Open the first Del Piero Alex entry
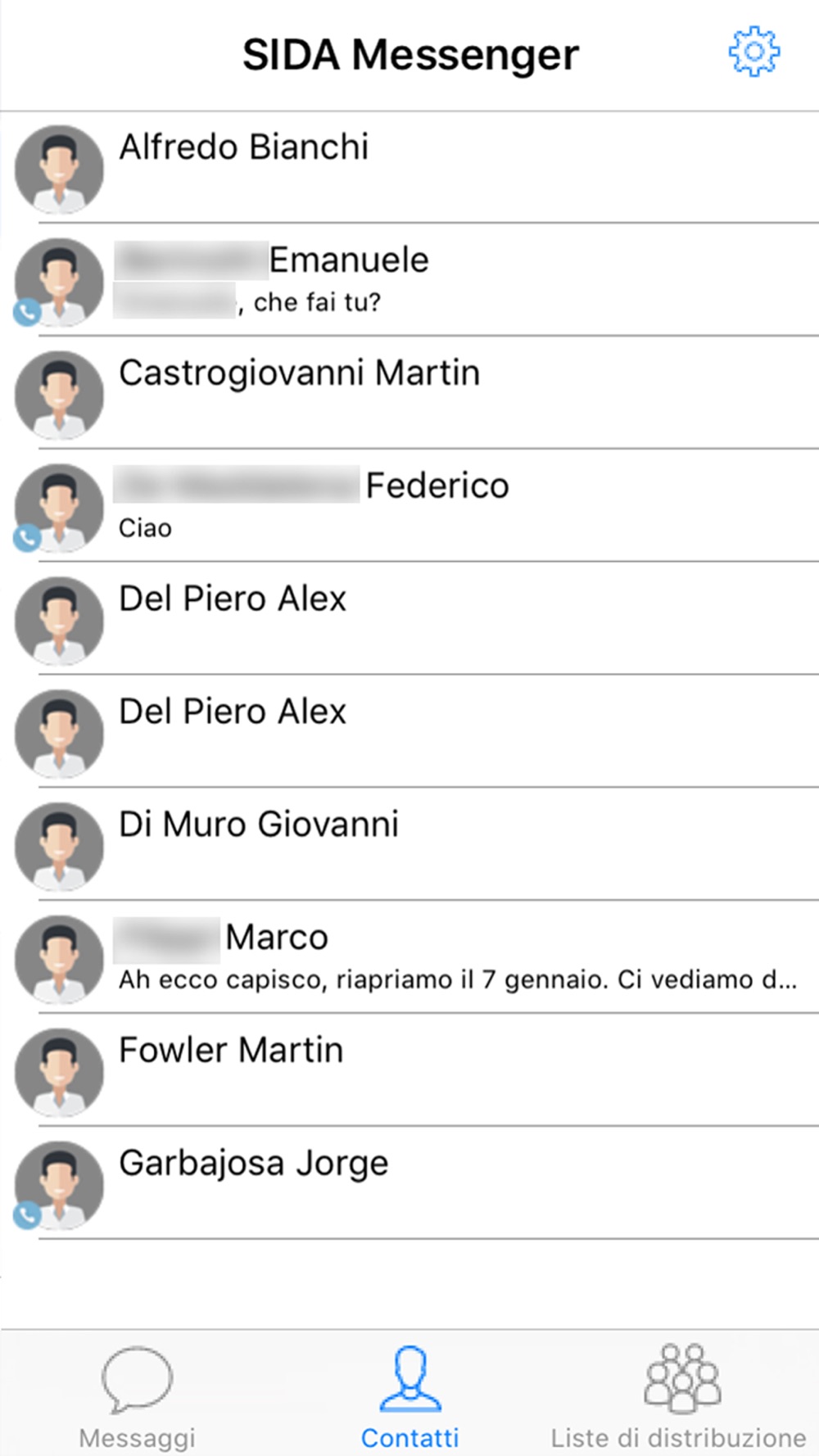This screenshot has width=819, height=1456. (409, 619)
